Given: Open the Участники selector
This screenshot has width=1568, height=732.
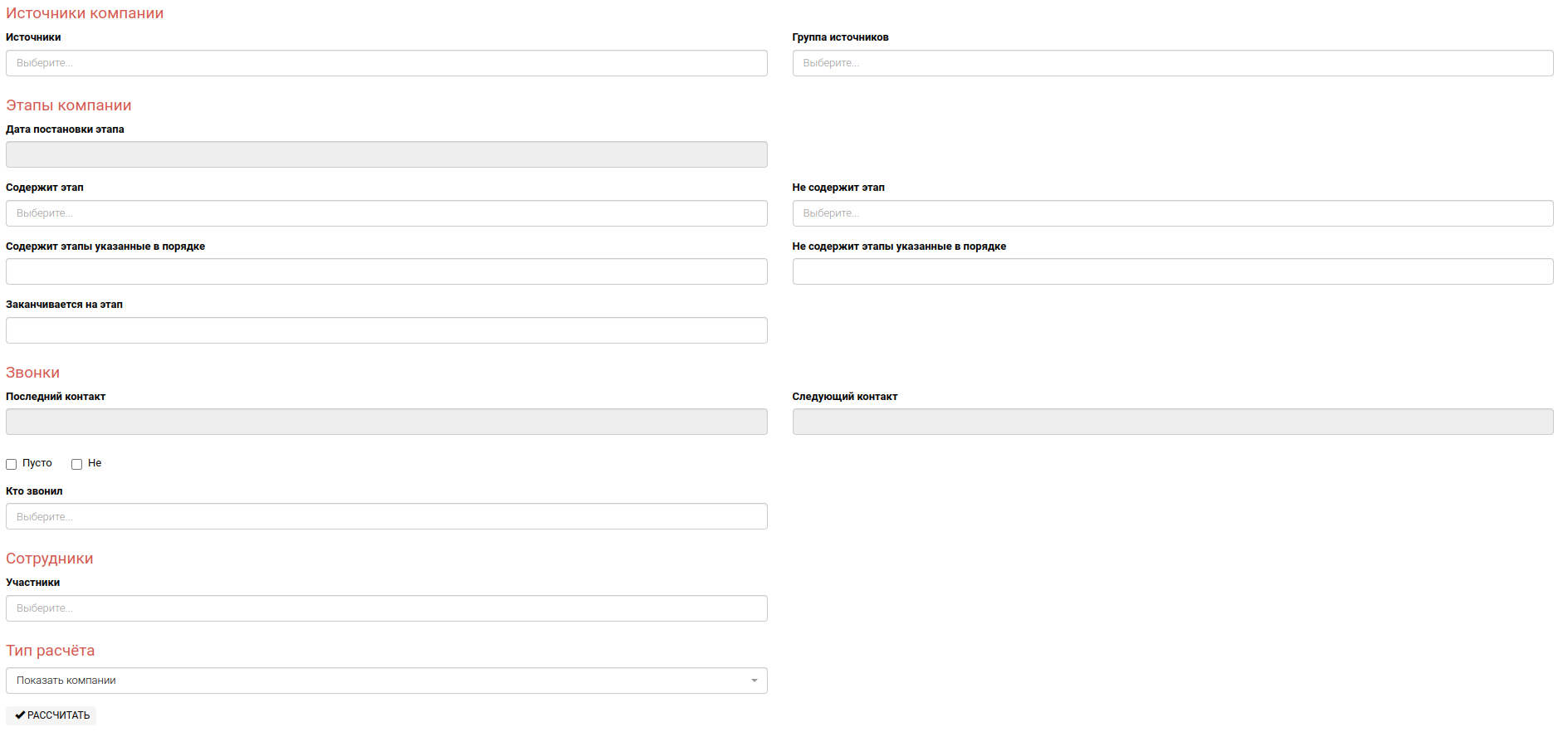Looking at the screenshot, I should coord(386,608).
